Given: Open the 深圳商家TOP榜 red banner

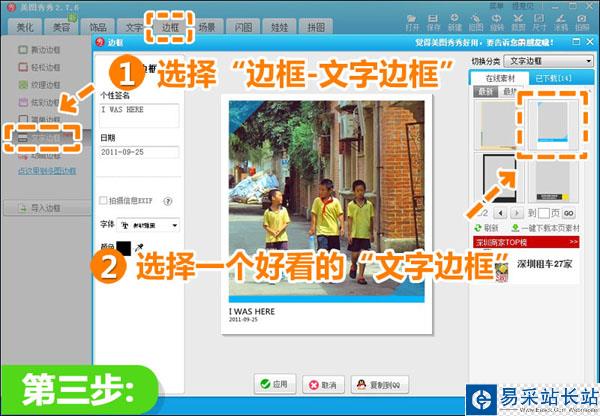Looking at the screenshot, I should point(526,242).
